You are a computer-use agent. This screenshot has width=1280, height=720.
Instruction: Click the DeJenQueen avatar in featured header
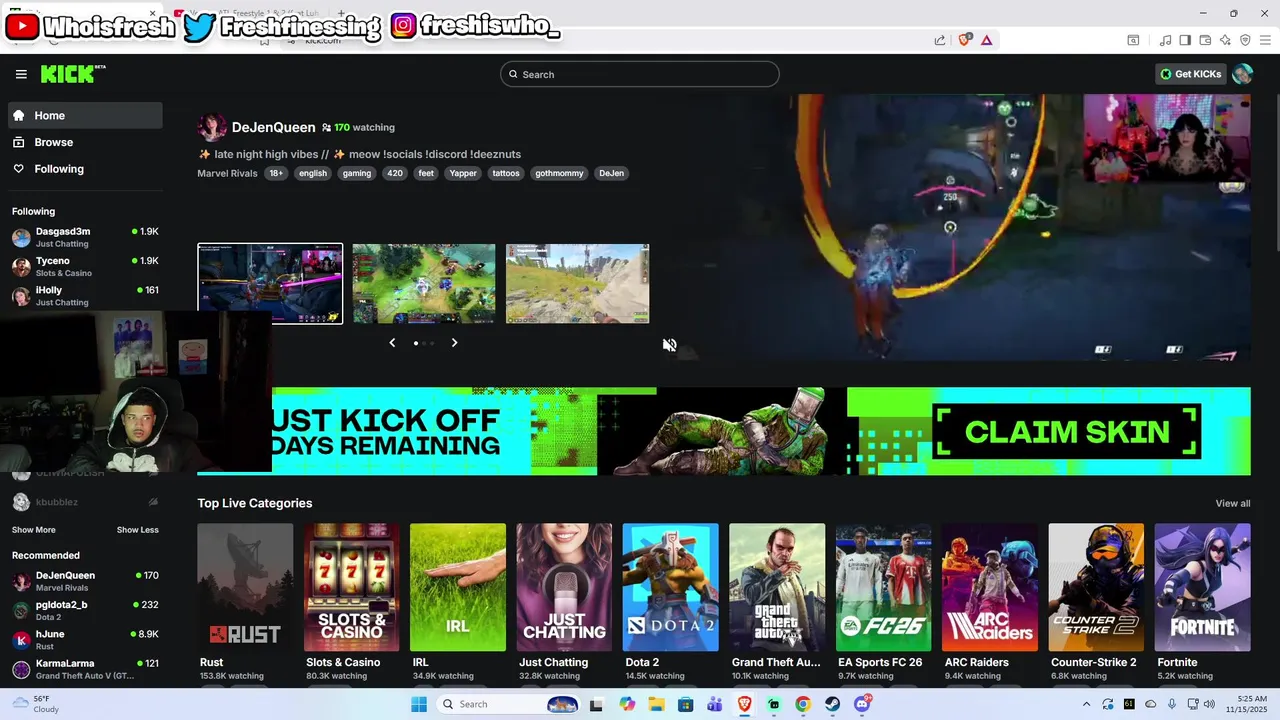(212, 127)
